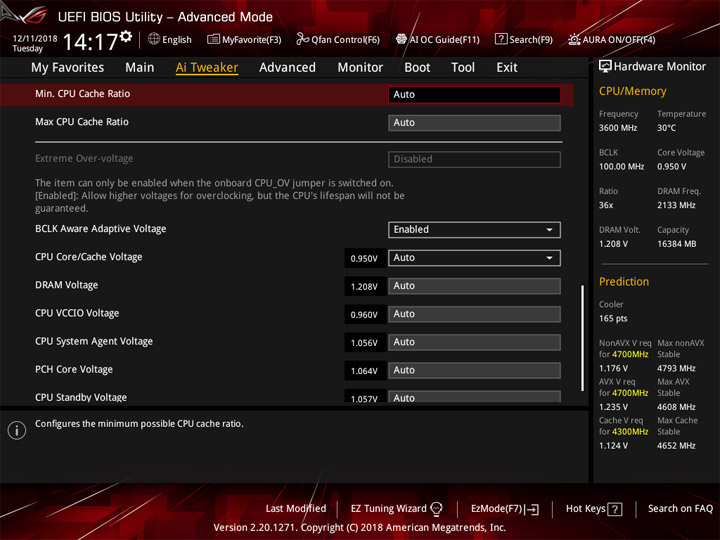Click the globe language icon
The width and height of the screenshot is (720, 540).
pos(154,39)
